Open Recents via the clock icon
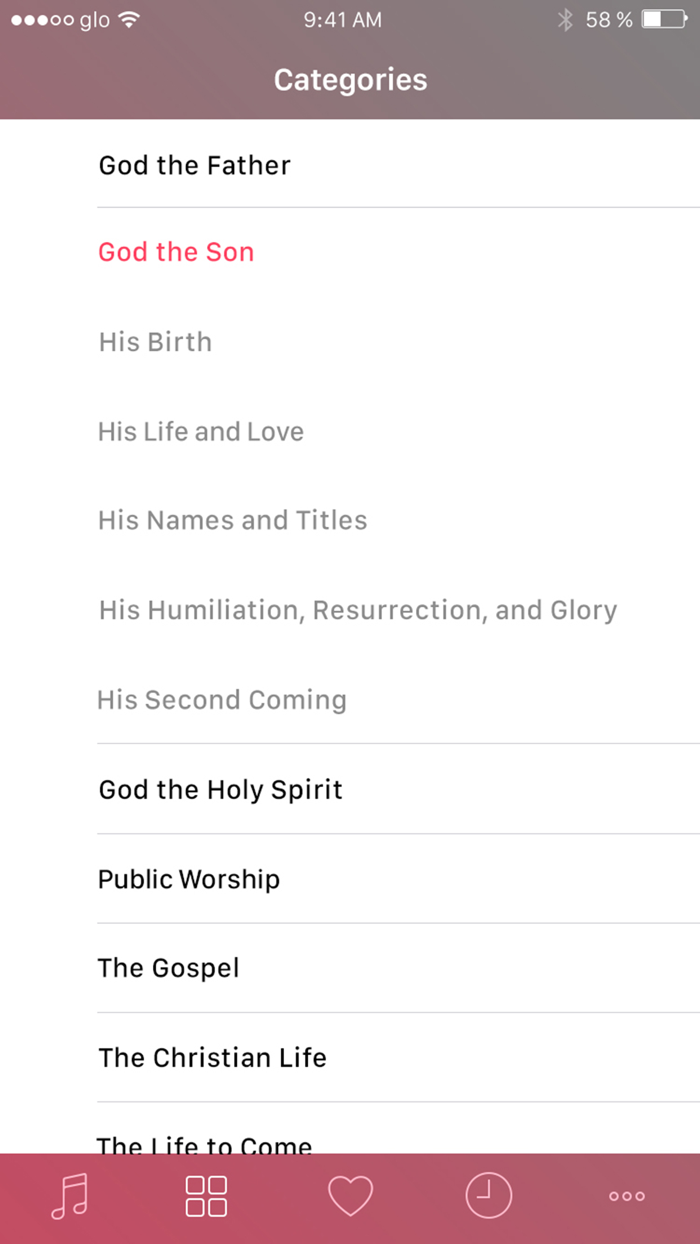 (489, 1196)
